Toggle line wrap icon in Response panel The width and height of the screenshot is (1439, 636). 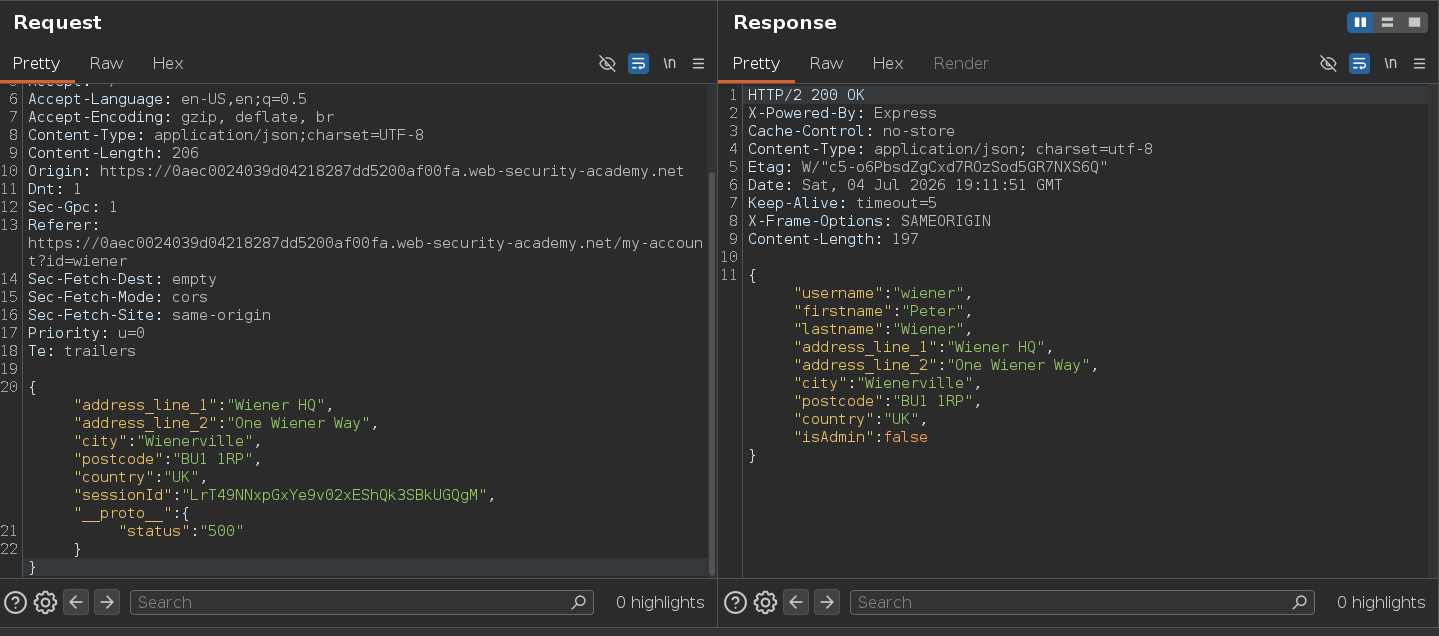(x=1359, y=63)
